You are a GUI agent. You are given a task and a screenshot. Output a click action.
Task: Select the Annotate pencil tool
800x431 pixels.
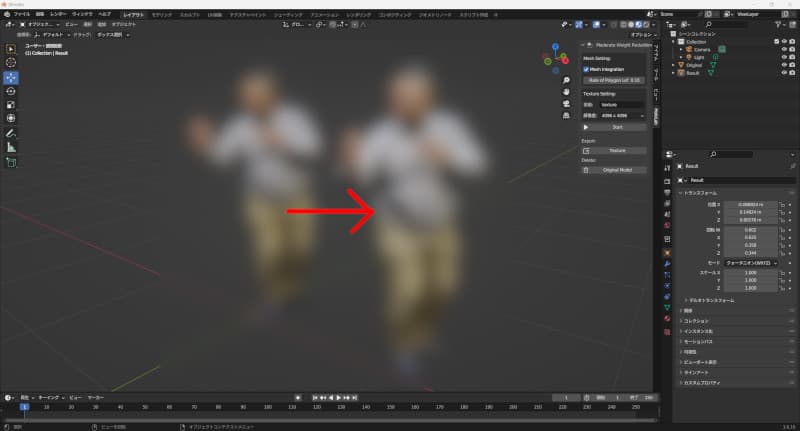pos(11,132)
